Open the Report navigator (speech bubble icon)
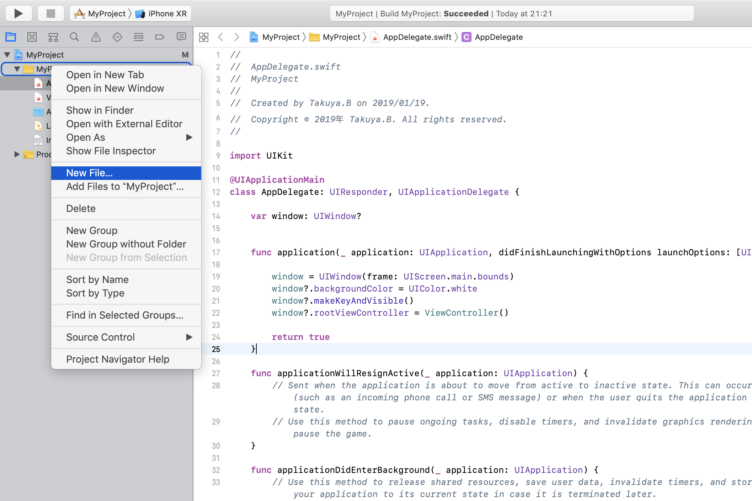752x501 pixels. point(181,37)
